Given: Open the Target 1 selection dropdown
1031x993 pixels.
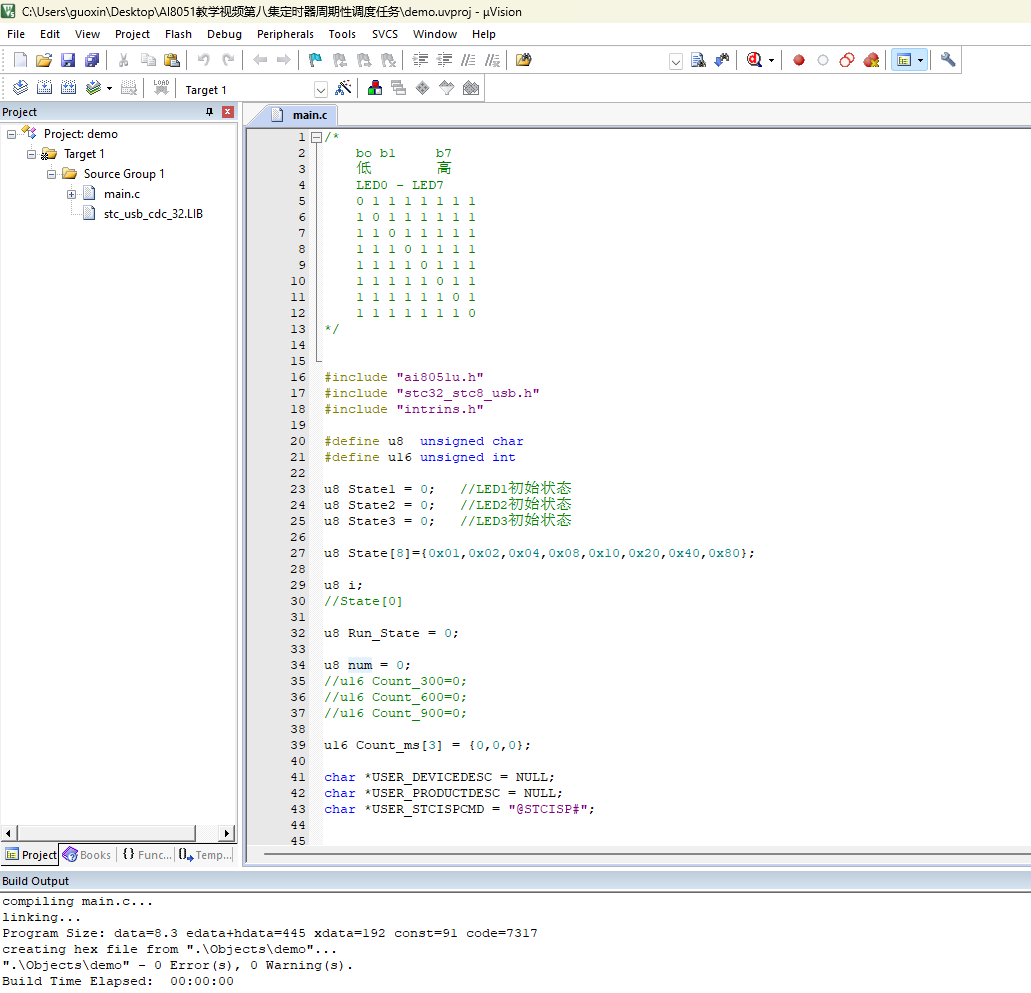Looking at the screenshot, I should click(321, 90).
